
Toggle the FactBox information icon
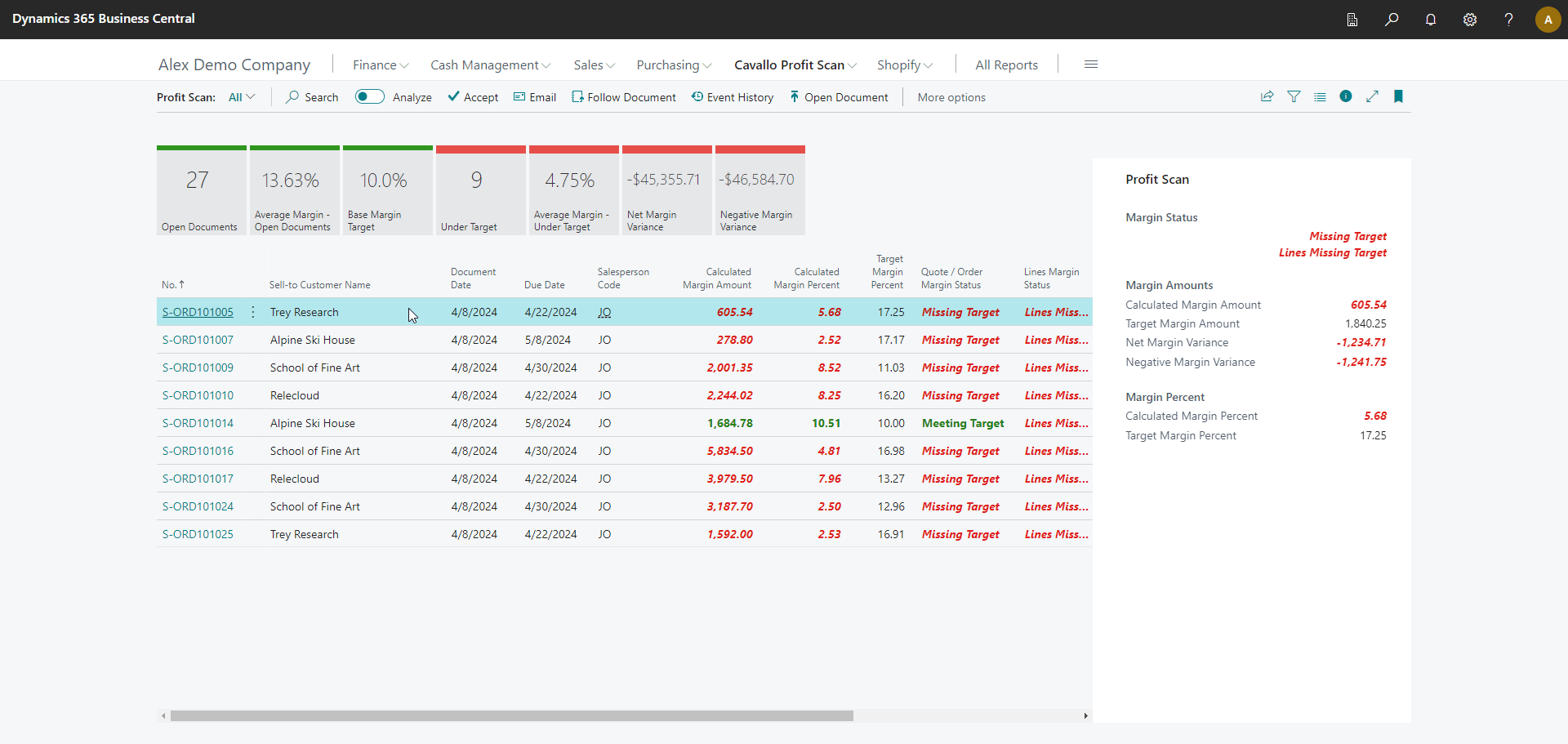(1346, 96)
